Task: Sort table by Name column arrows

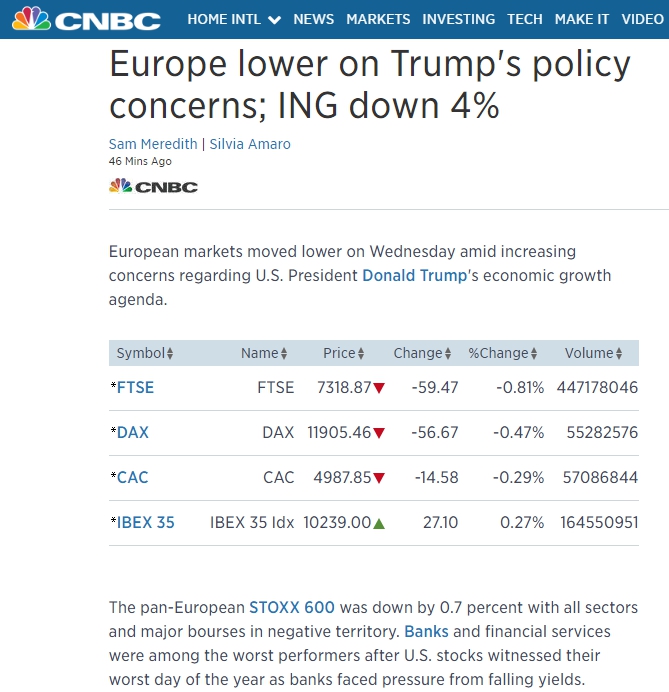Action: coord(284,354)
